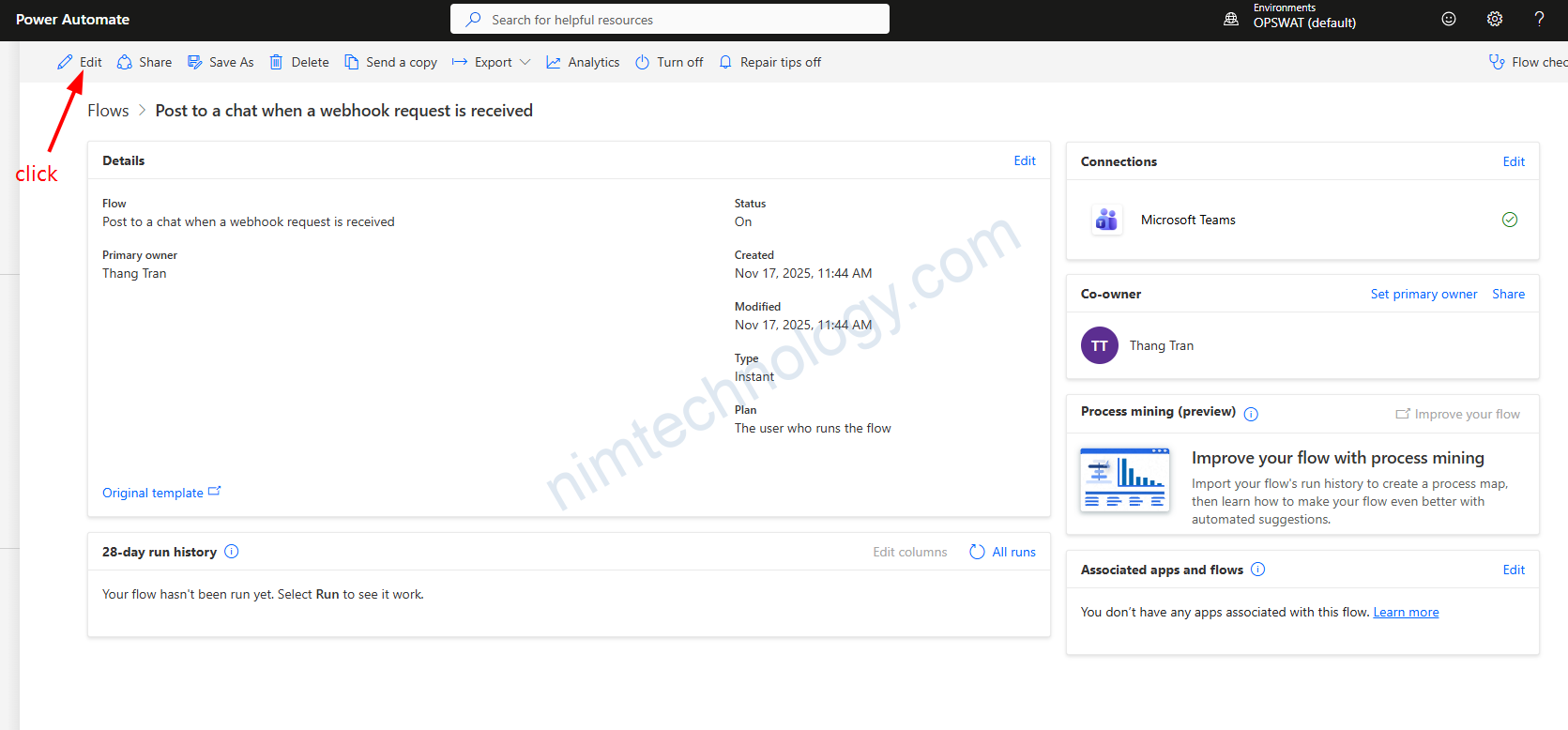Click info icon beside 28-day run history
The width and height of the screenshot is (1568, 730).
coord(232,552)
